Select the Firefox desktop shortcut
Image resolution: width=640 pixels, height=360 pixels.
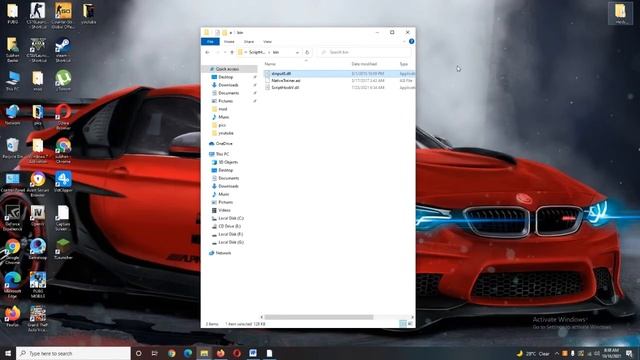[13, 317]
